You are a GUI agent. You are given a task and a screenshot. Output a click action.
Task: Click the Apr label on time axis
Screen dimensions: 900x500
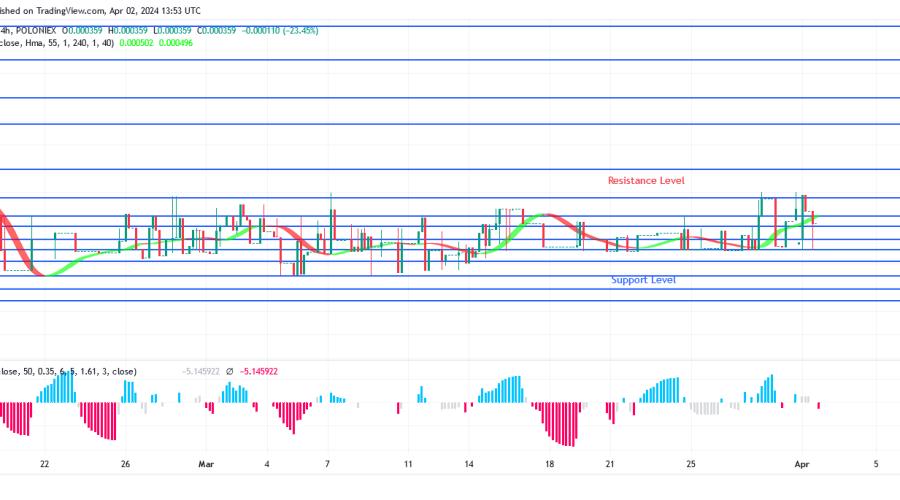point(799,464)
